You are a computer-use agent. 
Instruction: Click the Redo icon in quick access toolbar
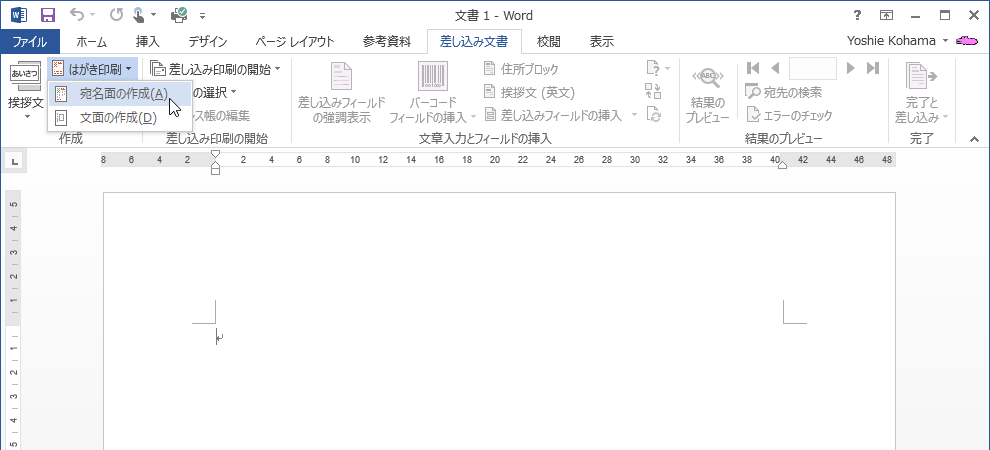pyautogui.click(x=116, y=15)
